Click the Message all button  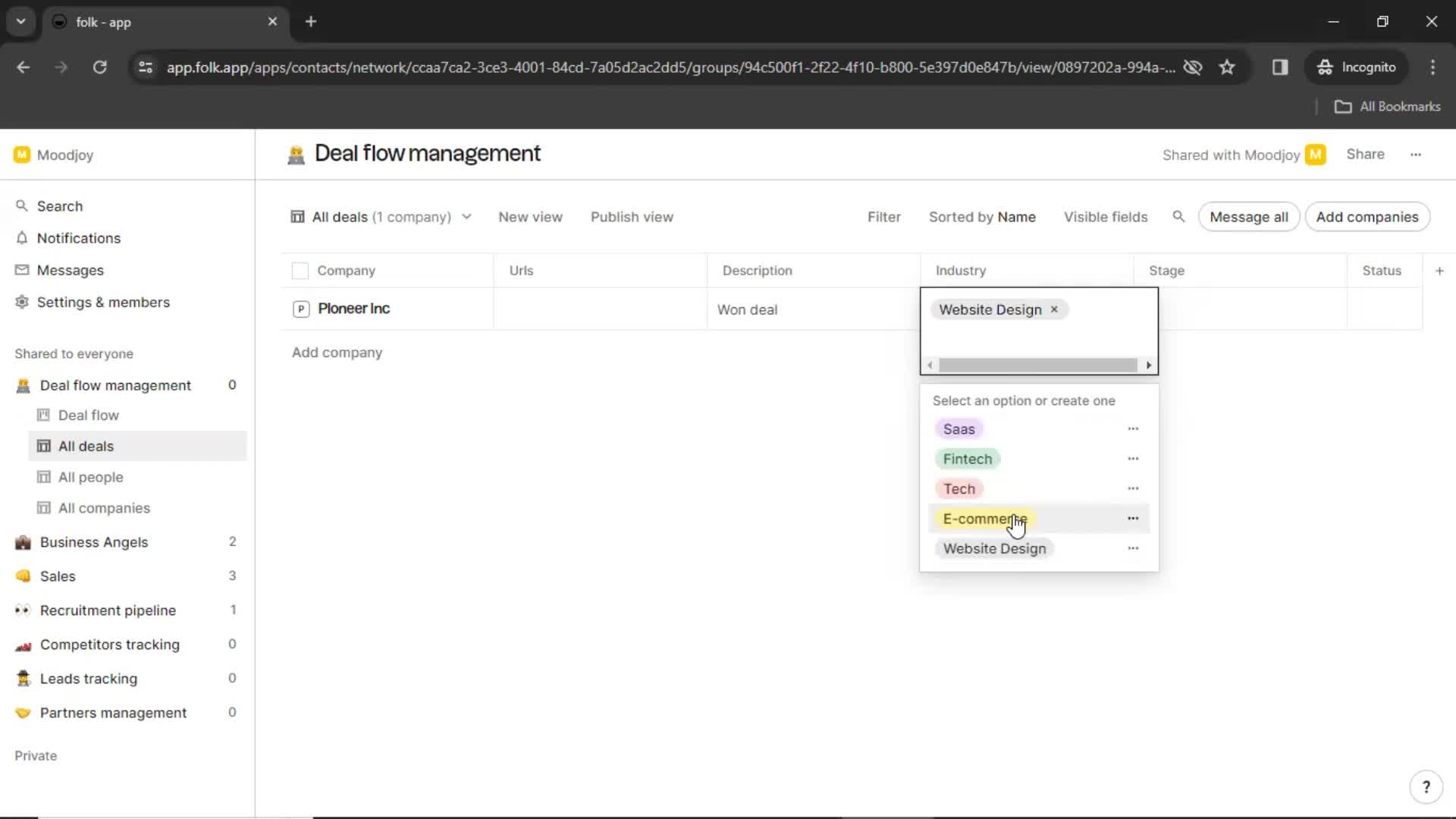coord(1249,217)
